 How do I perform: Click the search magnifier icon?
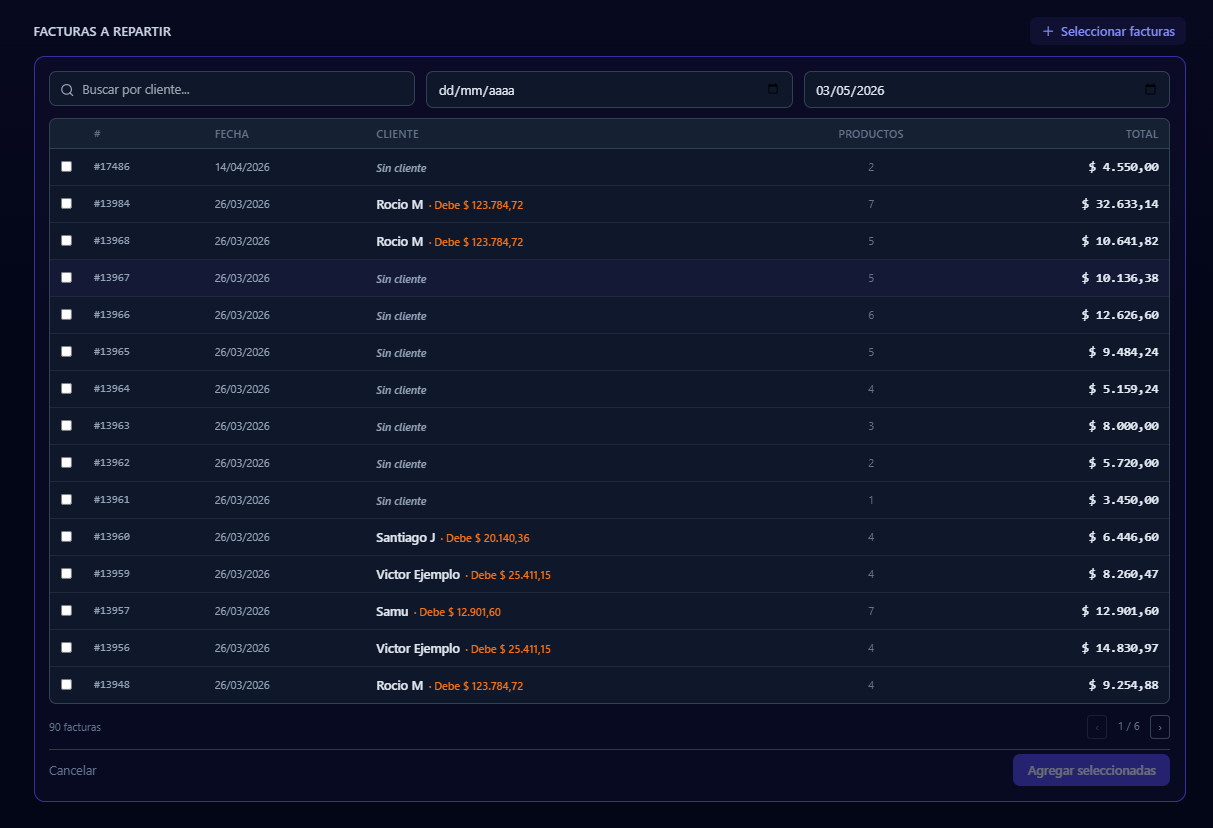coord(67,90)
